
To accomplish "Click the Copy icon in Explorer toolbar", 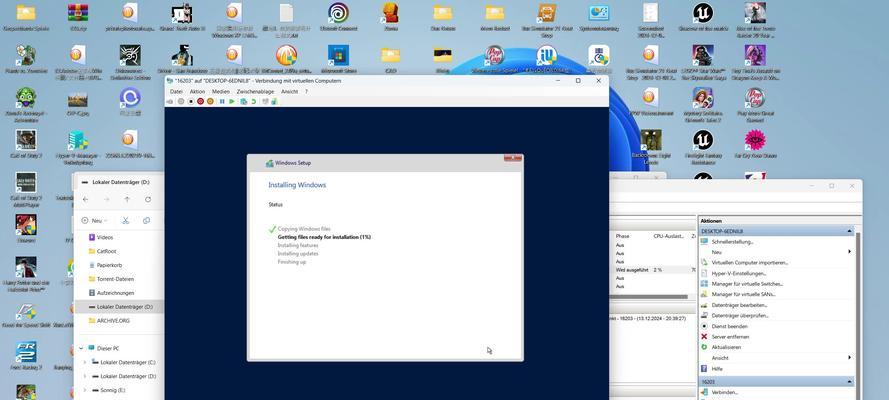I will point(146,220).
